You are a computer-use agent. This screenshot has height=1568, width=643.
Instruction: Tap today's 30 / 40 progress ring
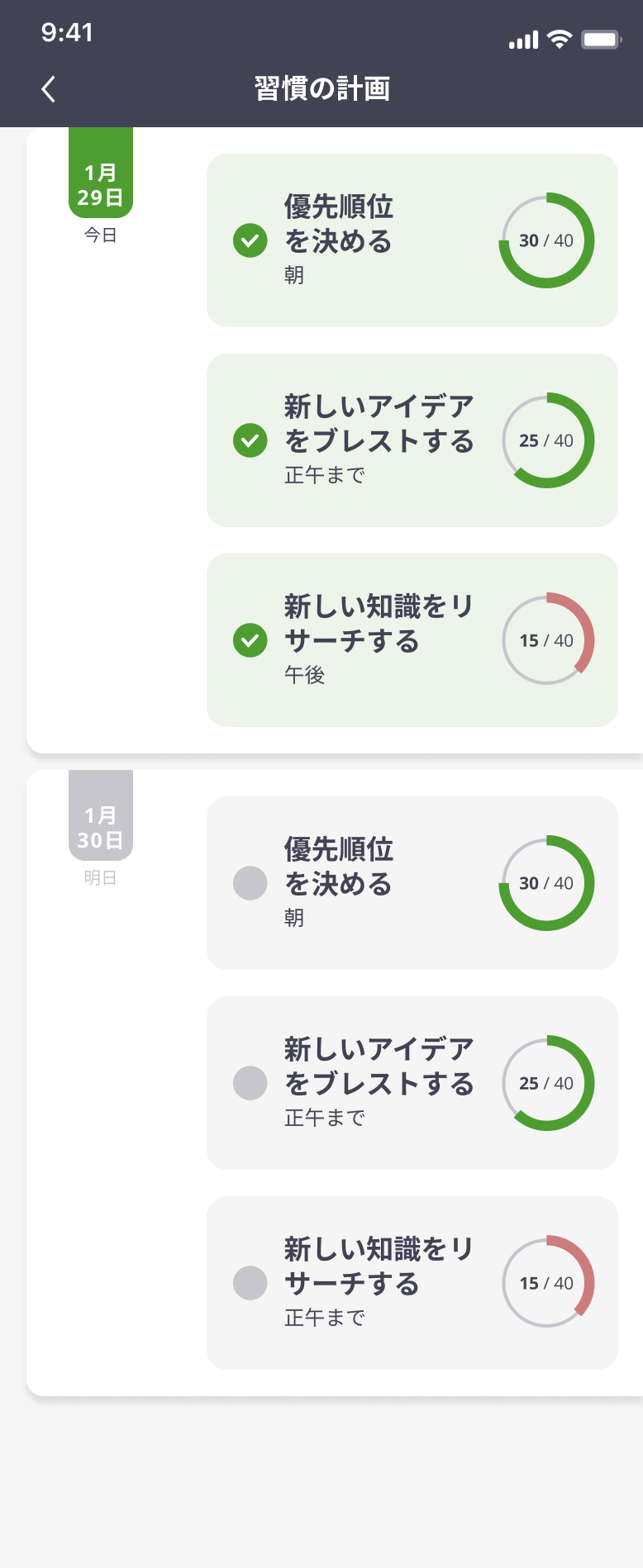pos(546,240)
